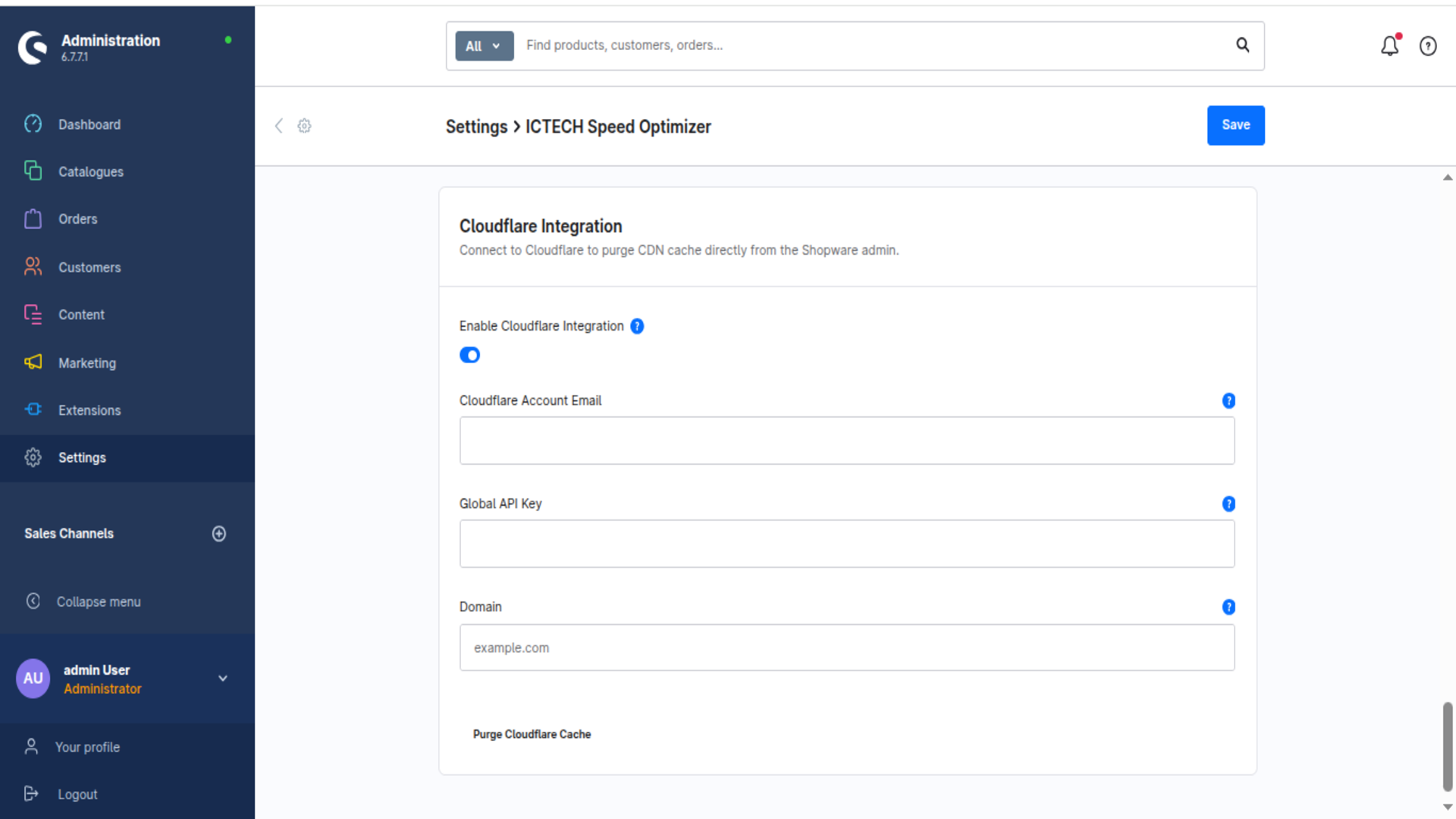Viewport: 1456px width, 819px height.
Task: Click Purge Cloudflare Cache
Action: (532, 734)
